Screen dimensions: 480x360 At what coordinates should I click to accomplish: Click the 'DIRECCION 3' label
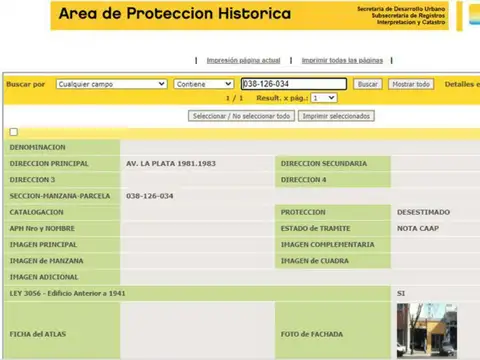[32, 180]
